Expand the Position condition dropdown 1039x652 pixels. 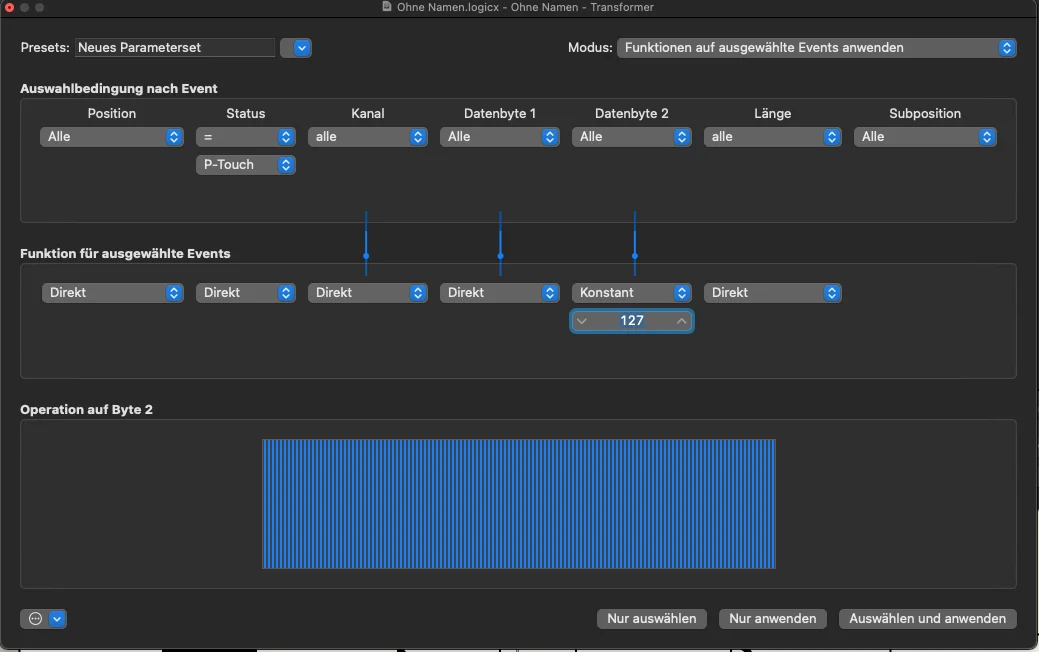pyautogui.click(x=112, y=137)
